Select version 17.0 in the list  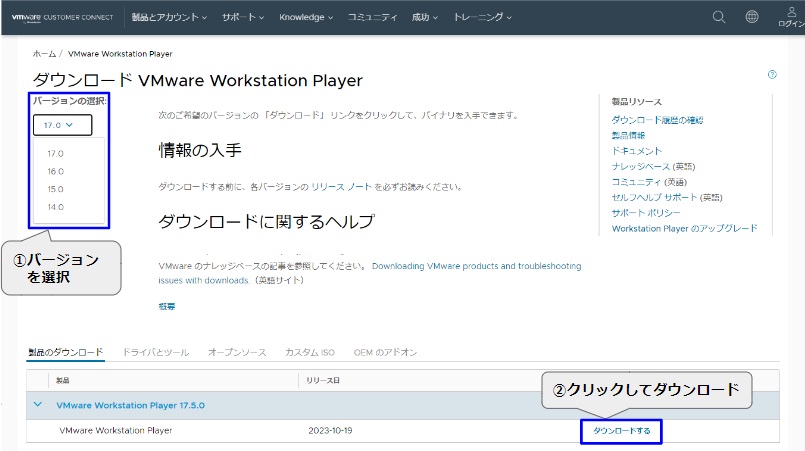tap(55, 154)
